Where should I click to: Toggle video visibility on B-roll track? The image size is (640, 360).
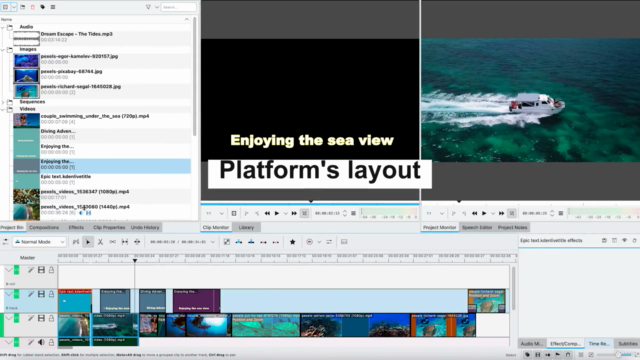click(x=41, y=270)
